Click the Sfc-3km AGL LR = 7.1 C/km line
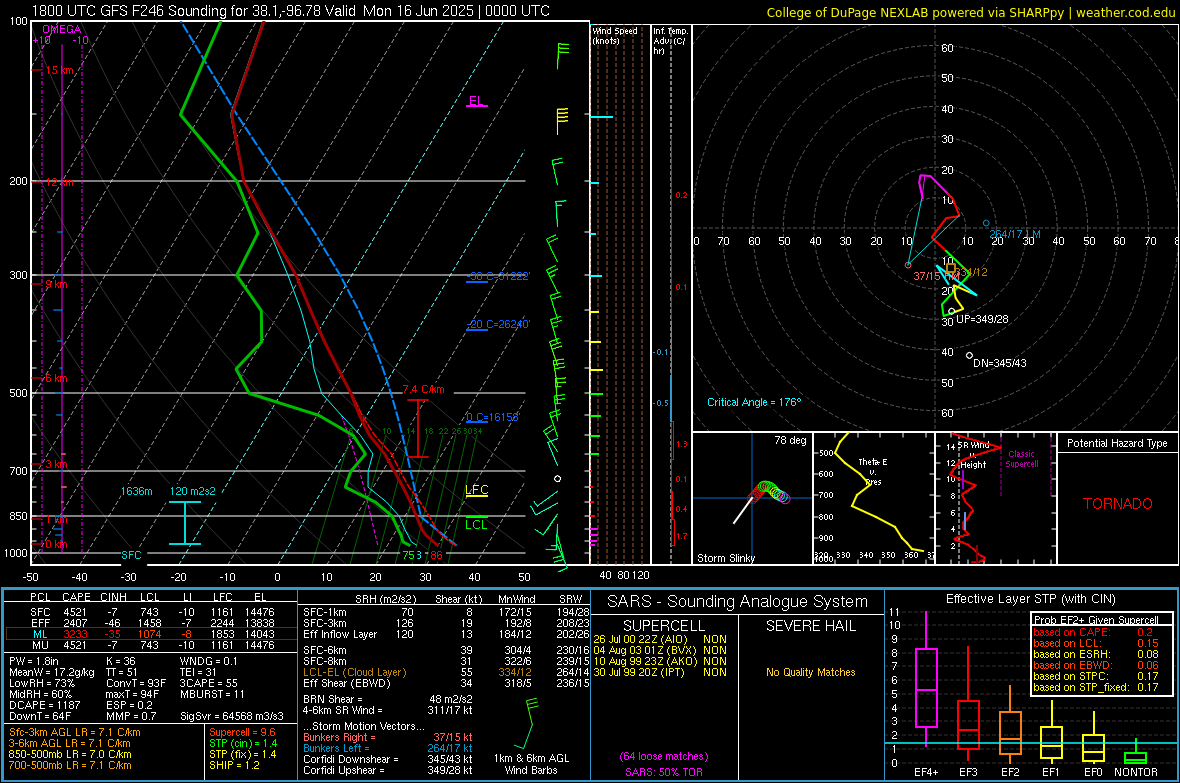 (x=75, y=732)
